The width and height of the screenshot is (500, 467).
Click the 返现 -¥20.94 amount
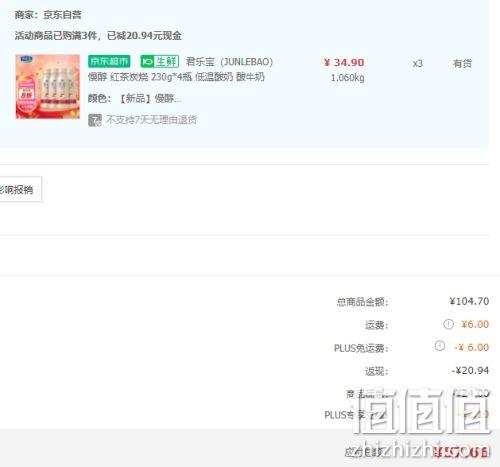[470, 370]
